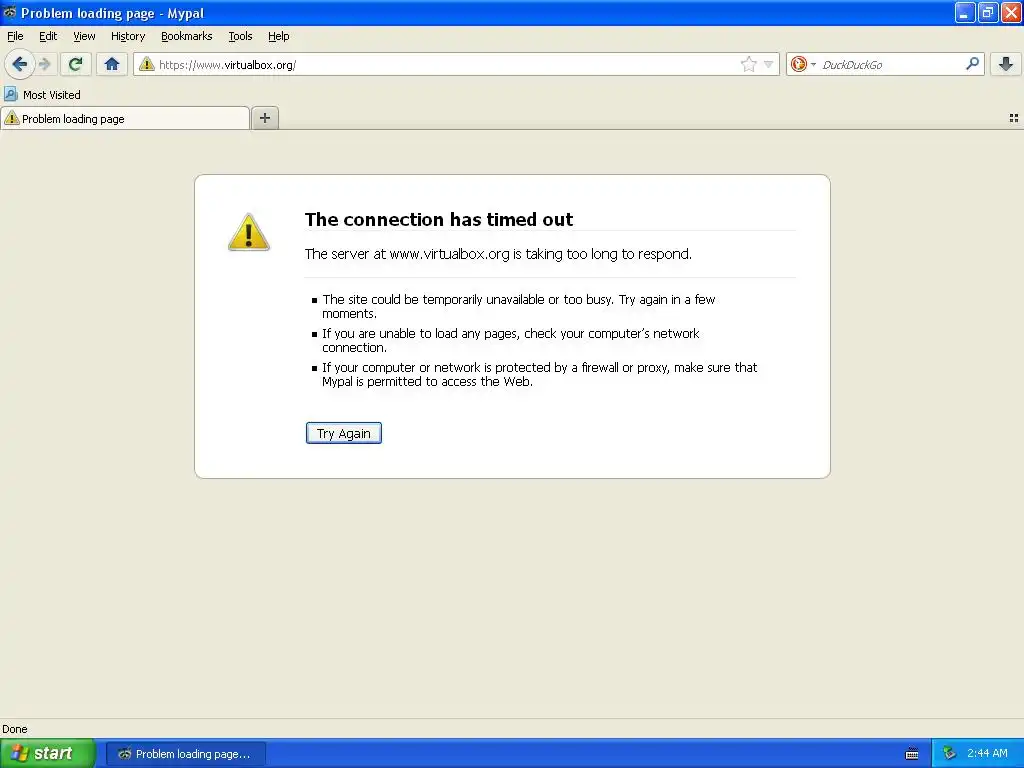Viewport: 1024px width, 768px height.
Task: Open a new tab with plus button
Action: click(264, 118)
